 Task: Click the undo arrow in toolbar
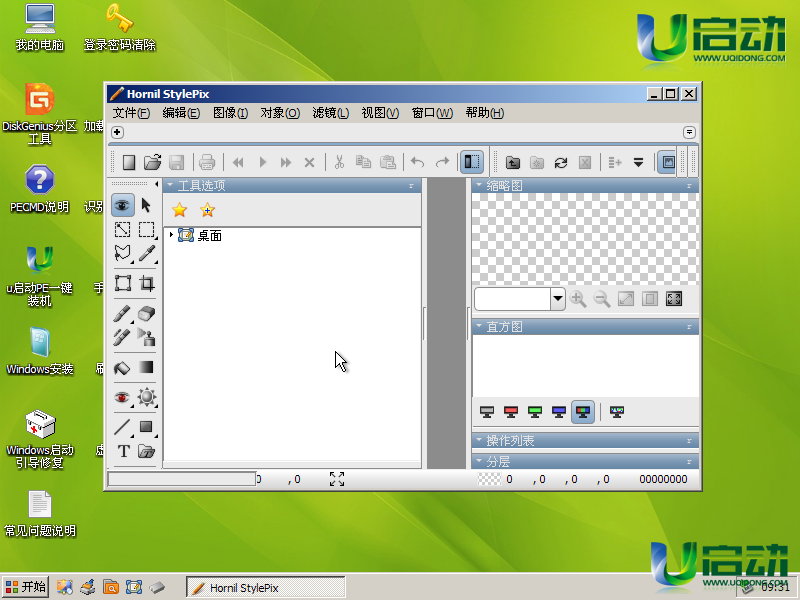[x=417, y=162]
